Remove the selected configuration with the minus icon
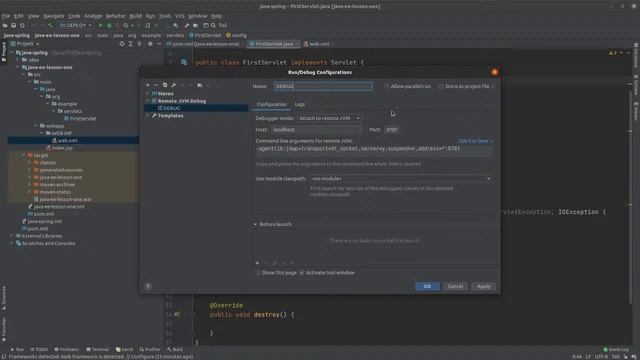The width and height of the screenshot is (640, 360). [x=156, y=85]
